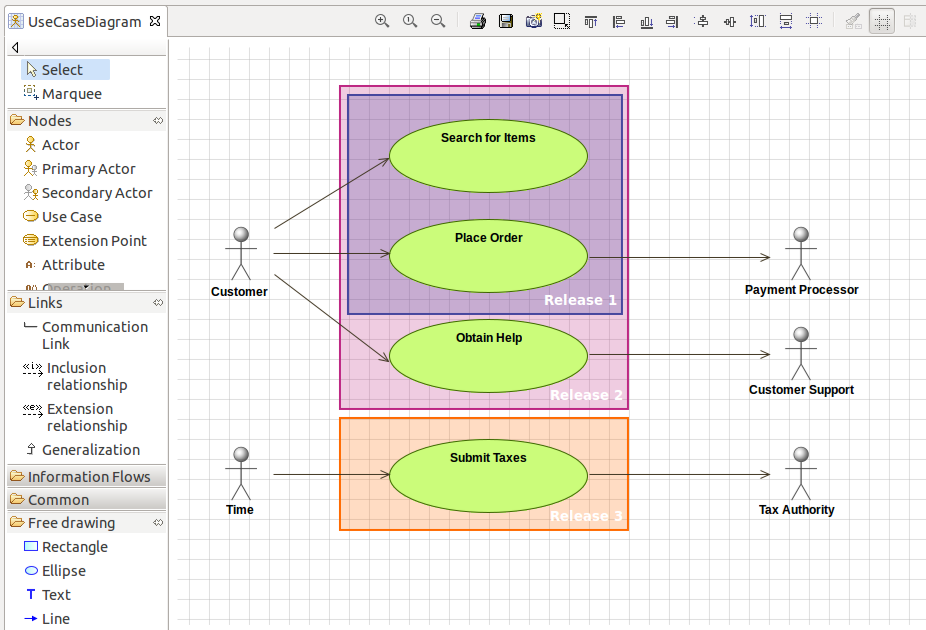Pick the Ellipse drawing tool
This screenshot has width=926, height=630.
tap(55, 571)
